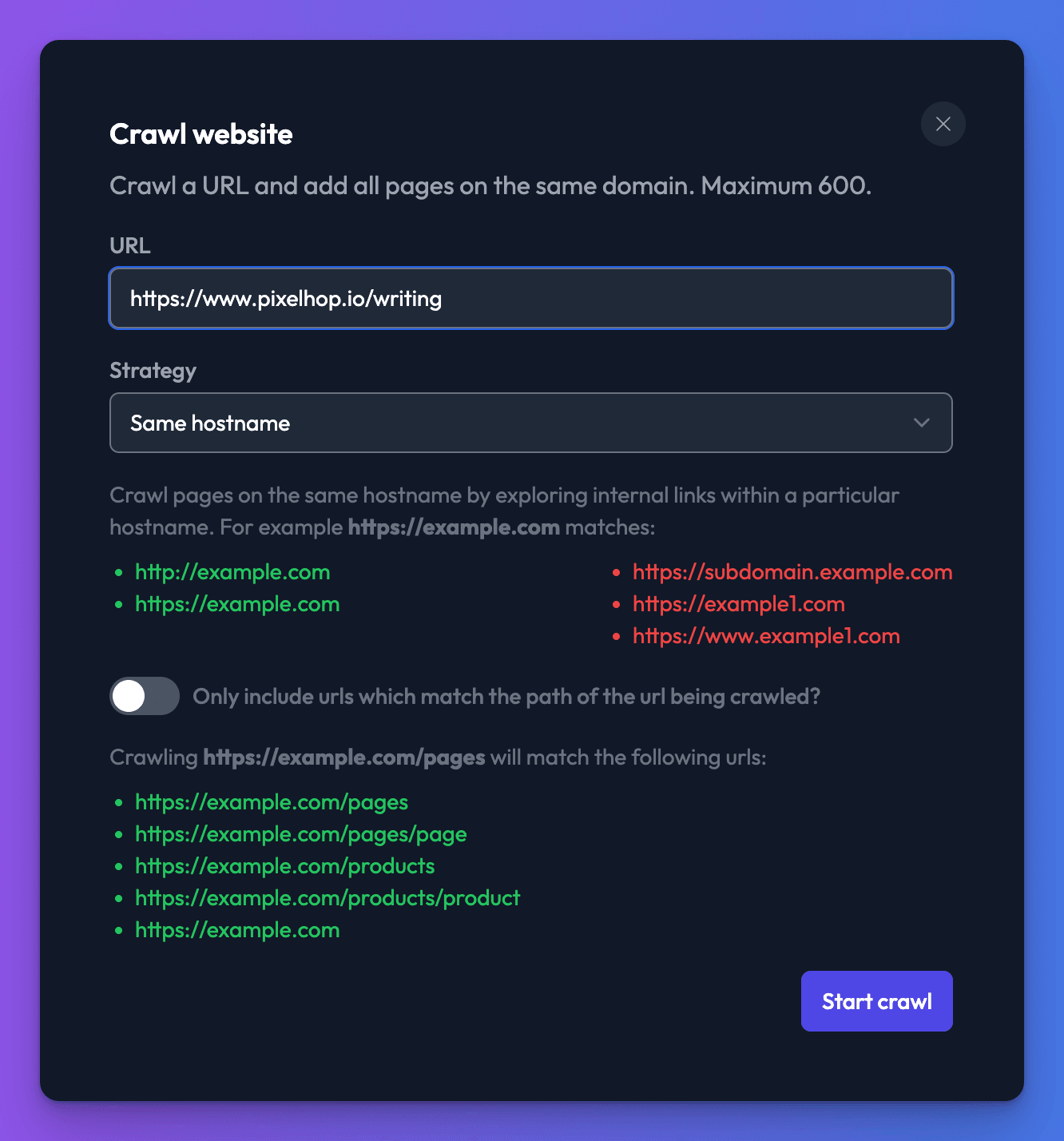Image resolution: width=1064 pixels, height=1141 pixels.
Task: Click the URL field label
Action: coord(130,245)
